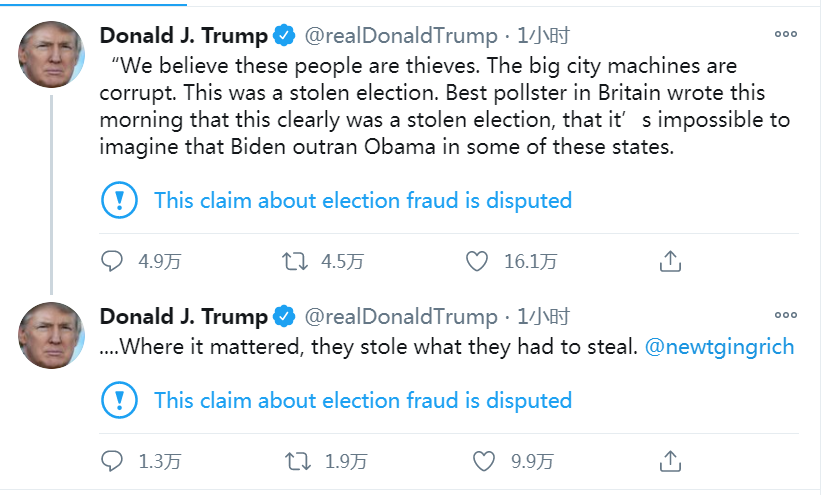
Task: Open more options for second tweet
Action: (786, 316)
